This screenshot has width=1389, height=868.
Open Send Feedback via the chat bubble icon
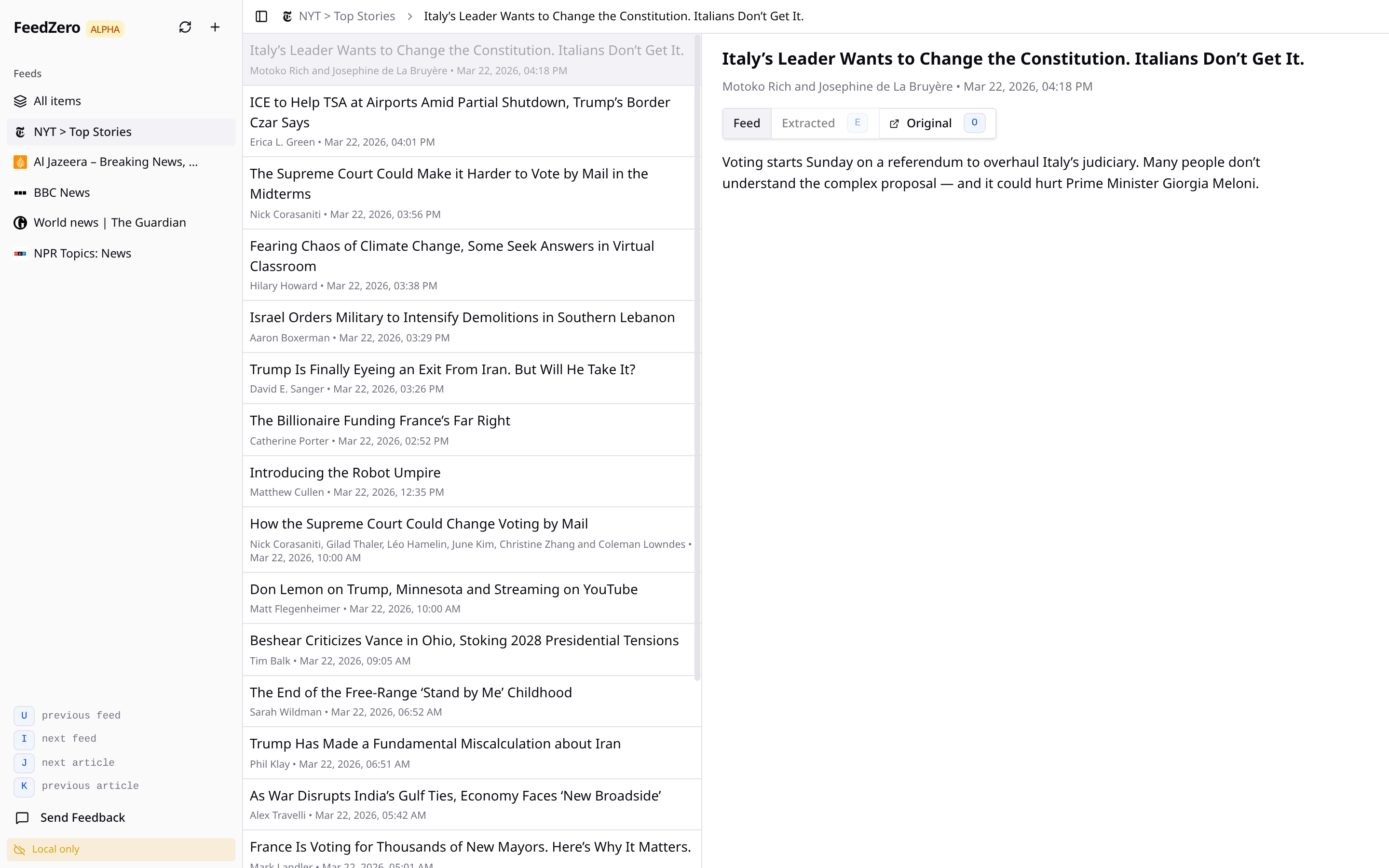[x=22, y=817]
